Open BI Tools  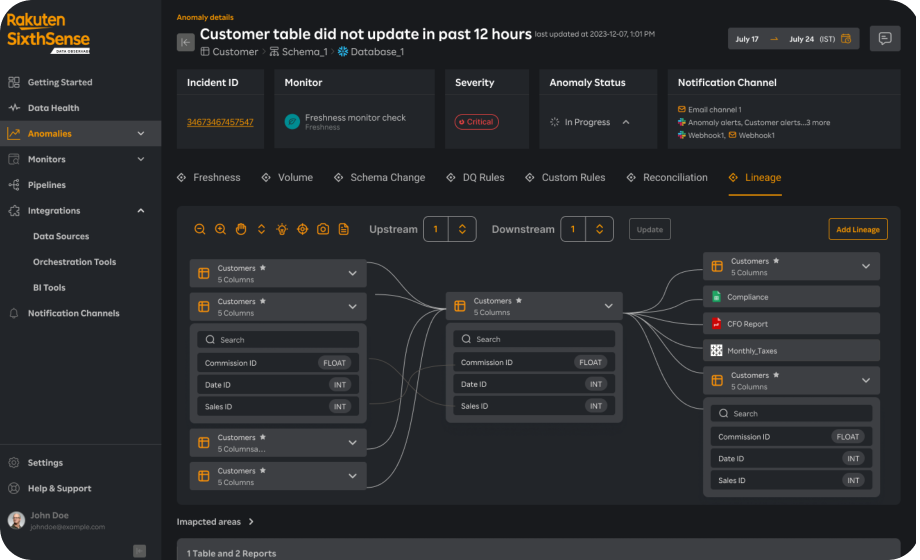(x=49, y=288)
